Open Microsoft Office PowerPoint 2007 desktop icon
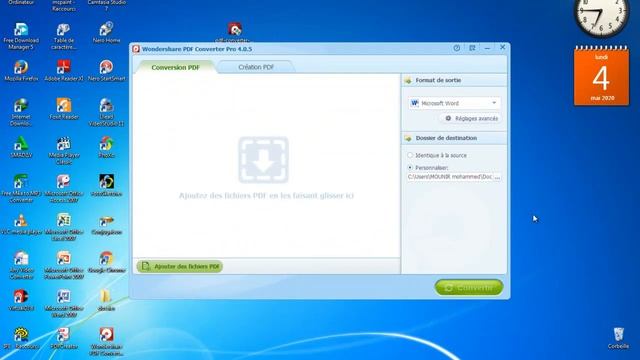Viewport: 640px width, 360px height. tap(64, 265)
